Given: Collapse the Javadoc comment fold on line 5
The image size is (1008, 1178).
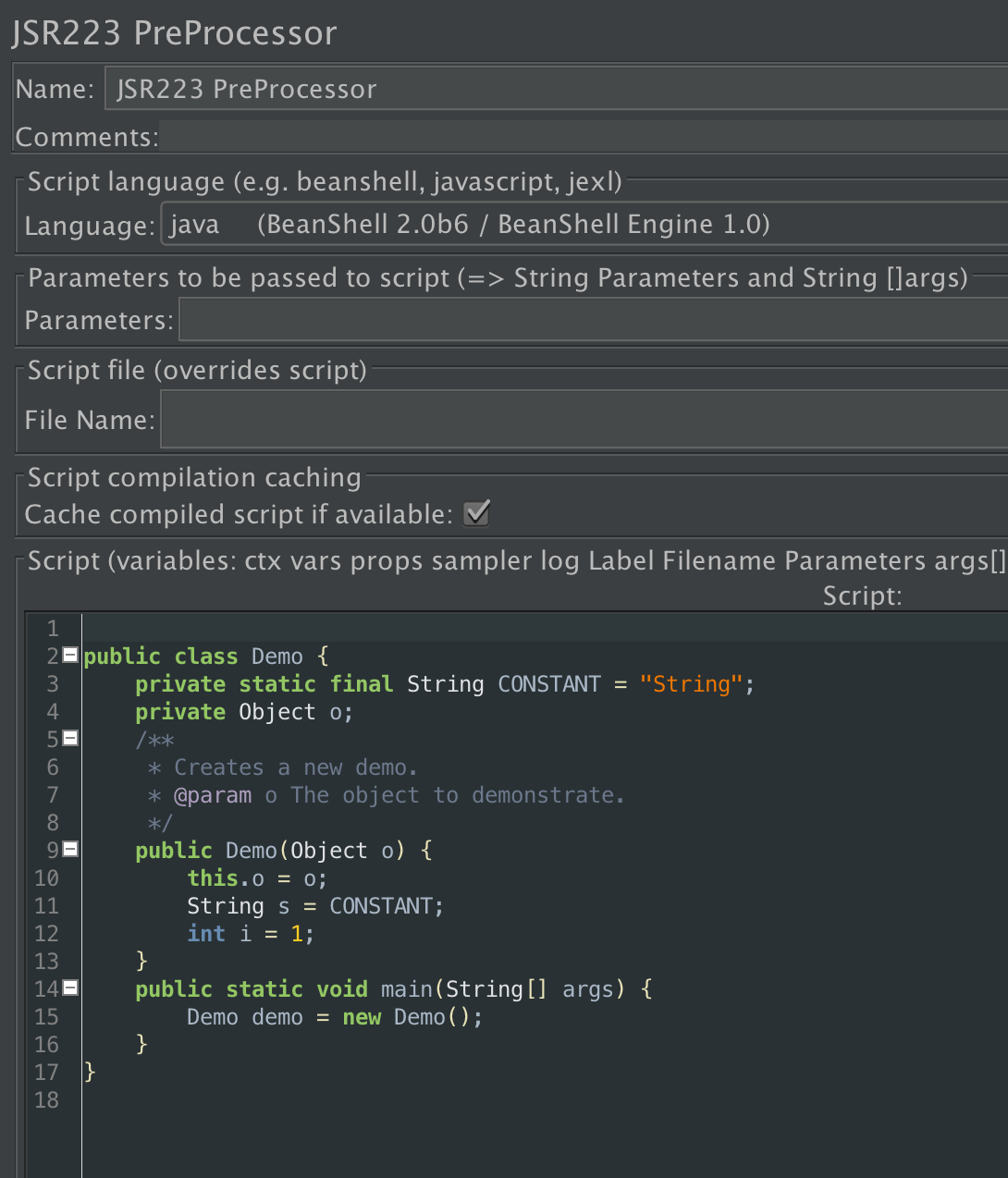Looking at the screenshot, I should coord(70,739).
